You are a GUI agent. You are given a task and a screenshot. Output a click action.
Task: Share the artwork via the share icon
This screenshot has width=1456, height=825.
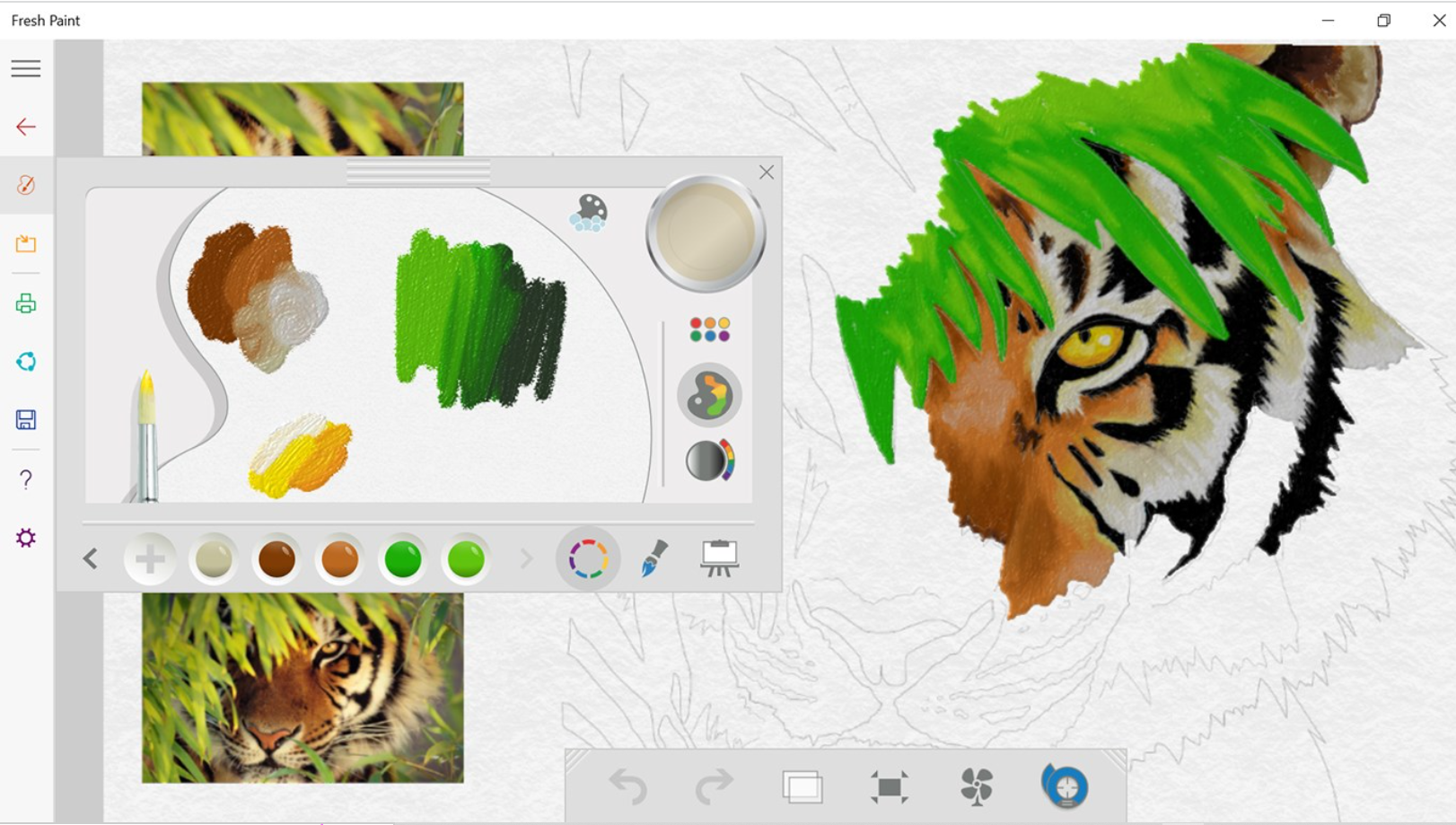click(26, 361)
